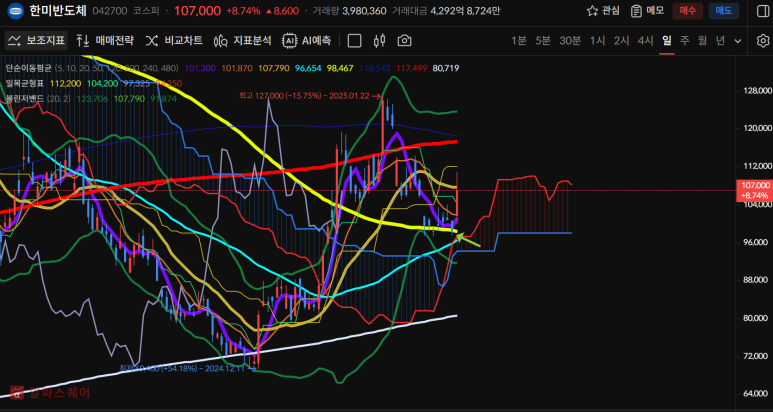Click the 최저 low price annotation 2024.12.11

coord(188,368)
